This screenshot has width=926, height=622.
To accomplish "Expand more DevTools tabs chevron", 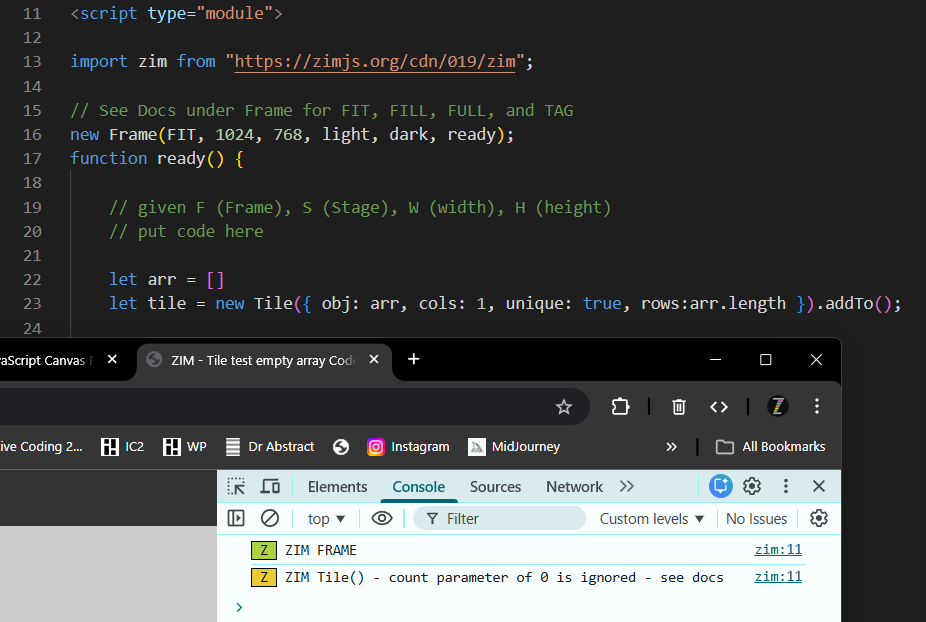I will tap(627, 487).
